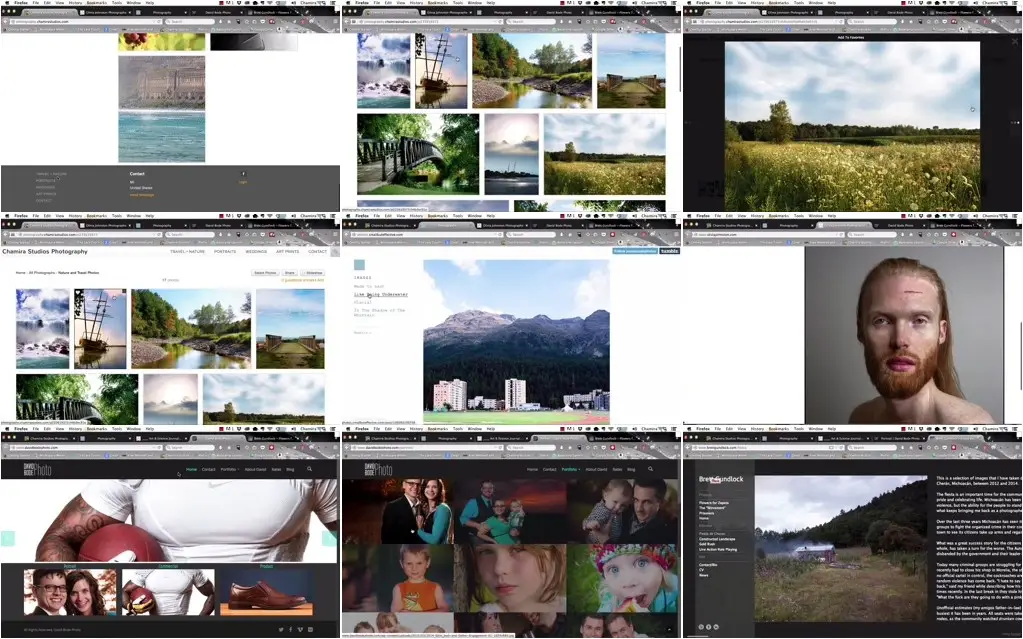1023x639 pixels.
Task: Open 'Constructed Landscape' in Brett Gundlock sidebar
Action: point(718,539)
